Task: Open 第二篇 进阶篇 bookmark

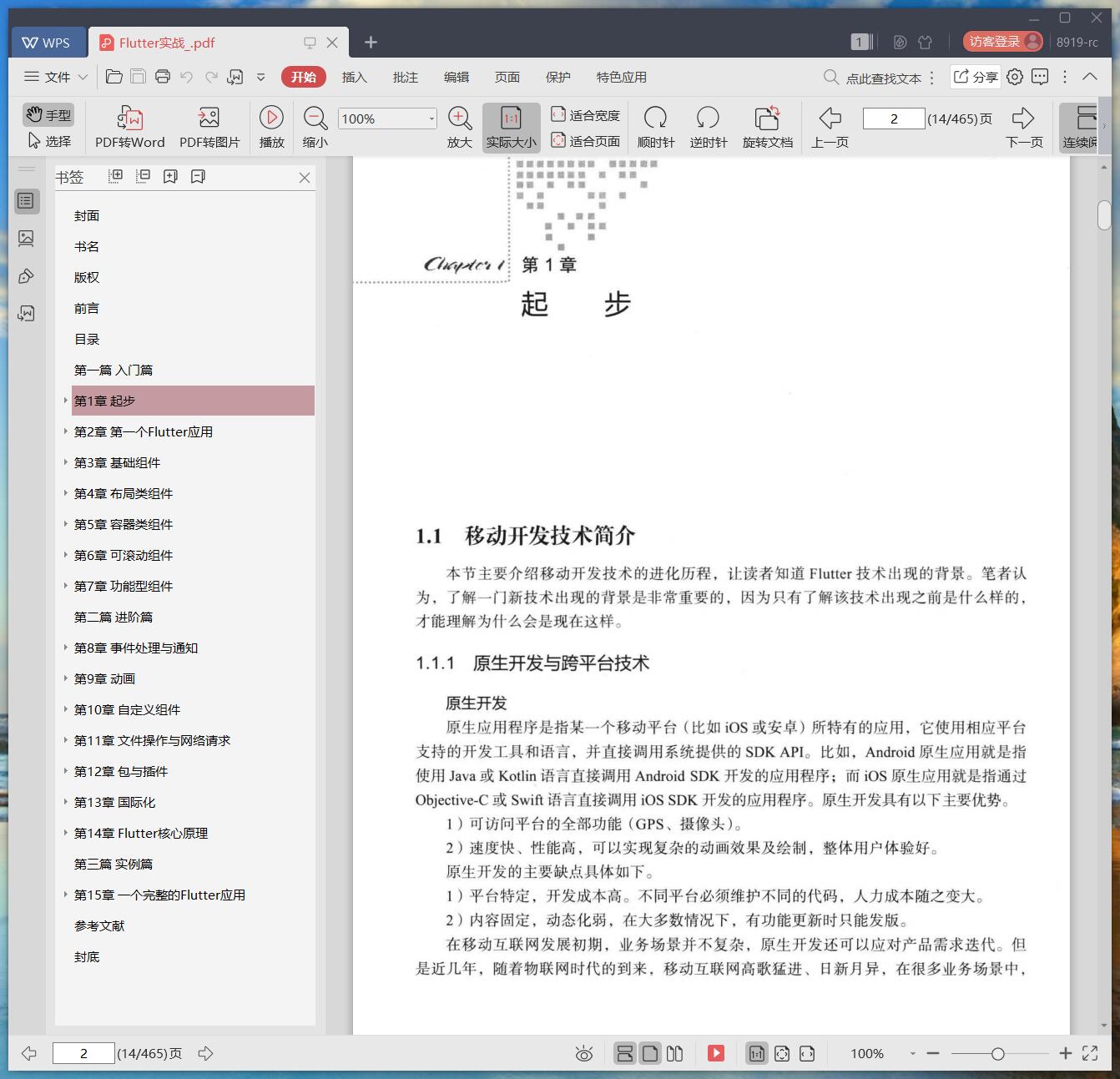Action: 114,617
